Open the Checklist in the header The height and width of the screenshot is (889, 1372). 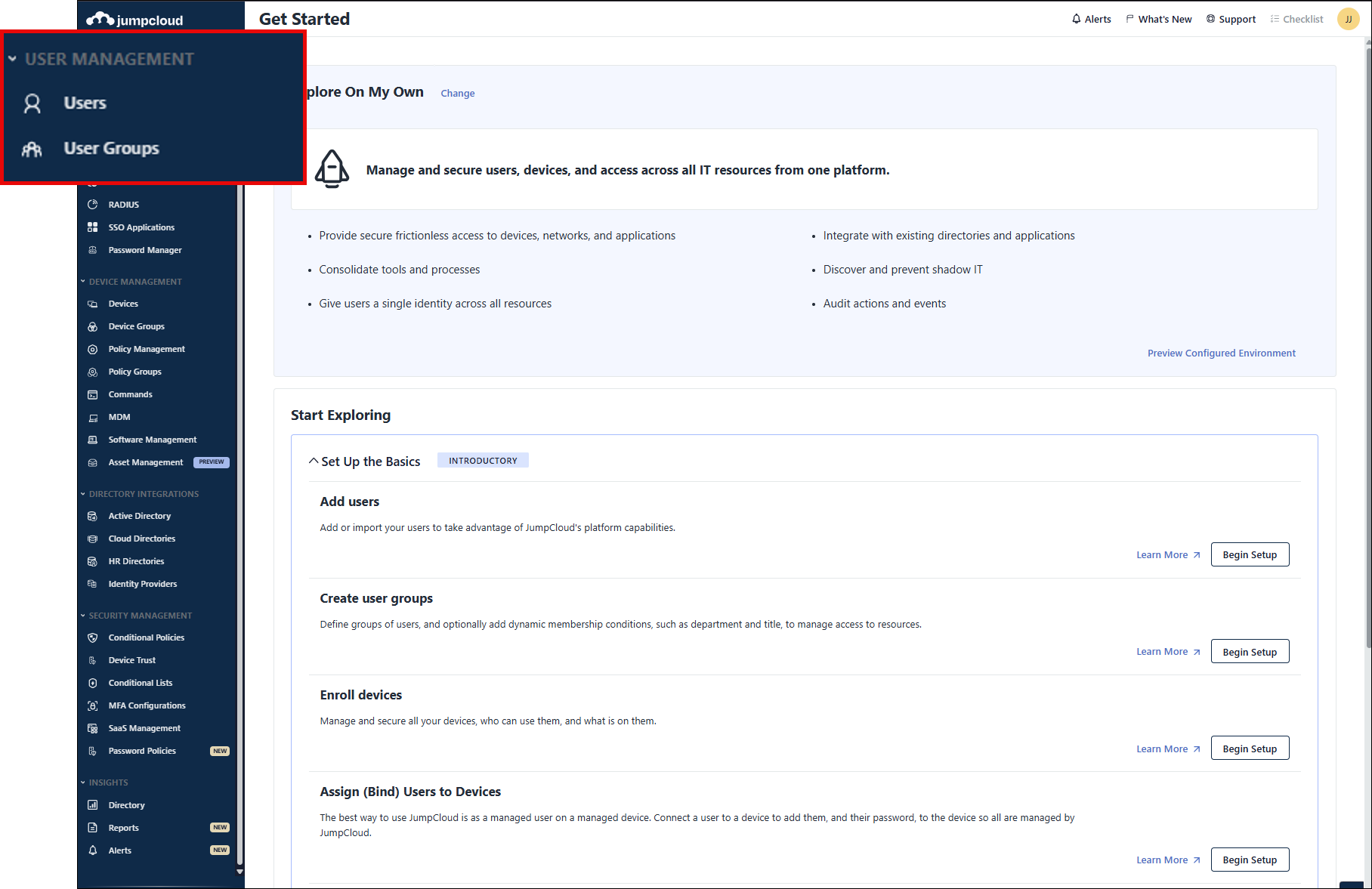pyautogui.click(x=1296, y=19)
